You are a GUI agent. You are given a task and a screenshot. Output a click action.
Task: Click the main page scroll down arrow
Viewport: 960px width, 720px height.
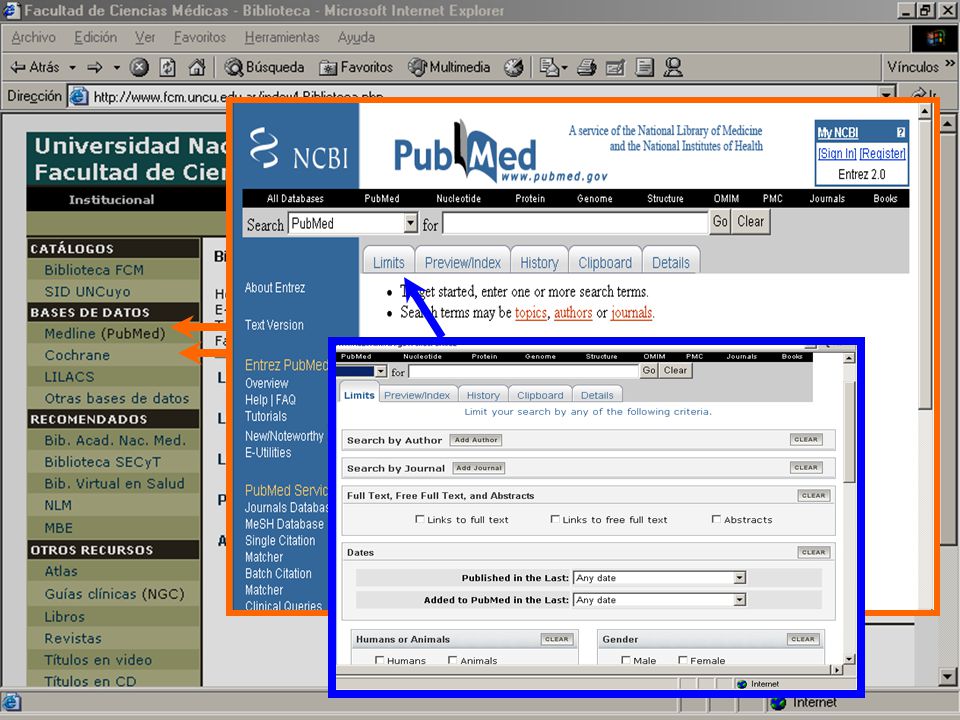[x=948, y=677]
